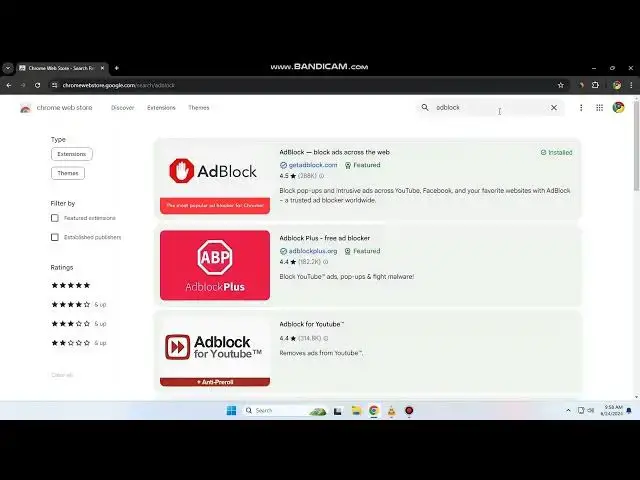Open the Discover tab

[122, 108]
